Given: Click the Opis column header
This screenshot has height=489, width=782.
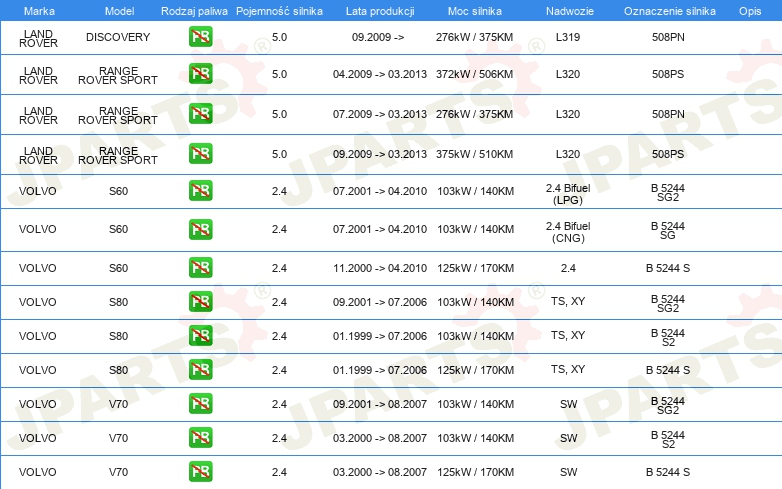Looking at the screenshot, I should click(750, 11).
